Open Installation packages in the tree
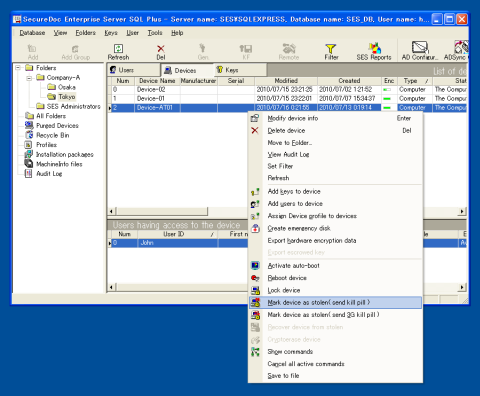This screenshot has width=480, height=396. pyautogui.click(x=64, y=154)
